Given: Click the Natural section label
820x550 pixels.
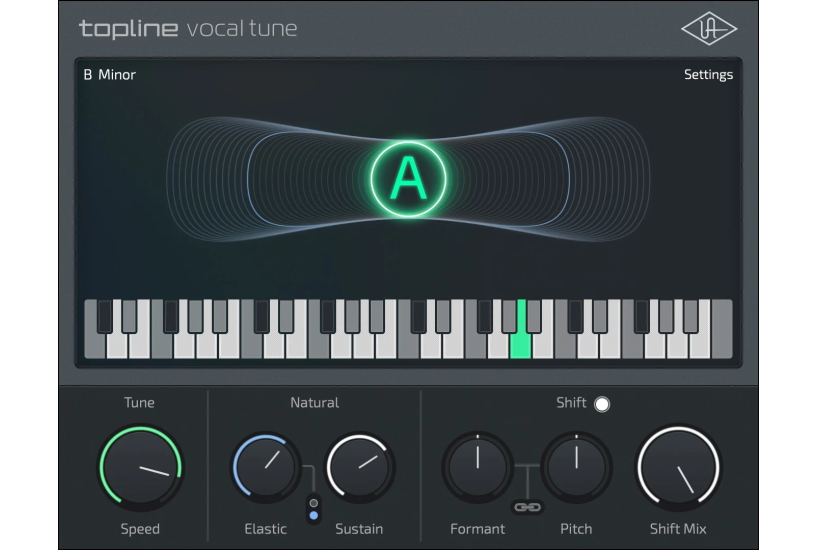Looking at the screenshot, I should click(314, 403).
